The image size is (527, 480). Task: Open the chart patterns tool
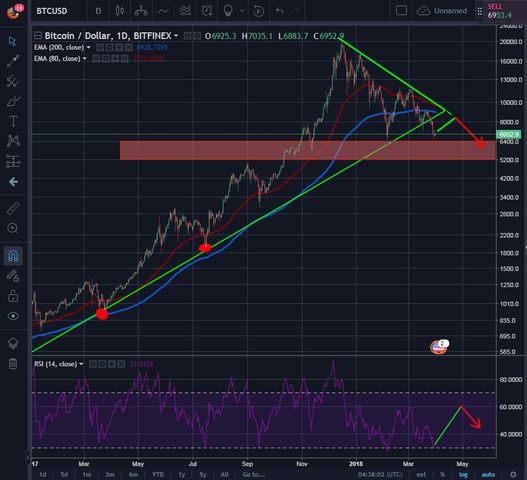[13, 141]
